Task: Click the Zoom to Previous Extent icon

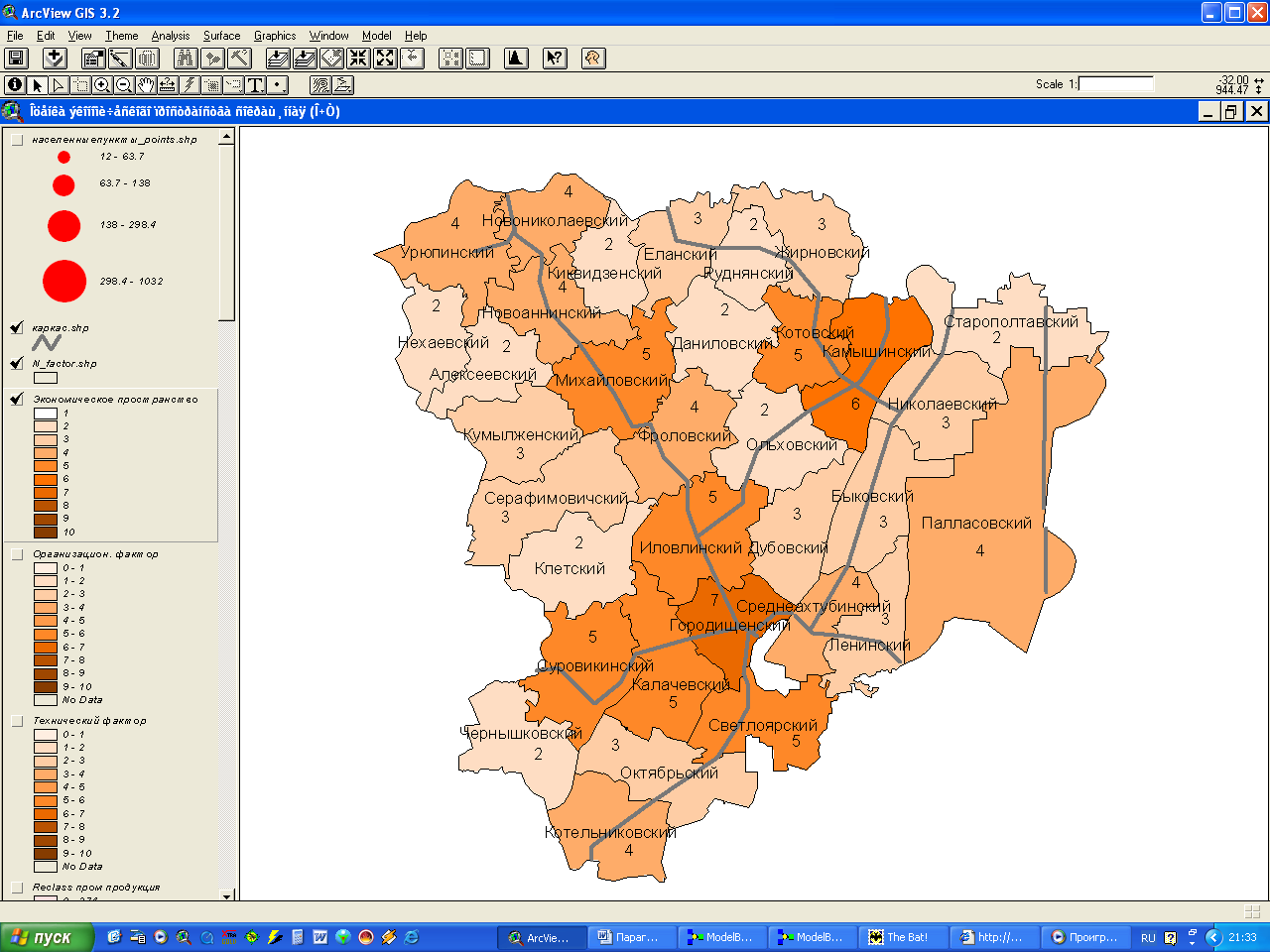Action: [x=412, y=59]
